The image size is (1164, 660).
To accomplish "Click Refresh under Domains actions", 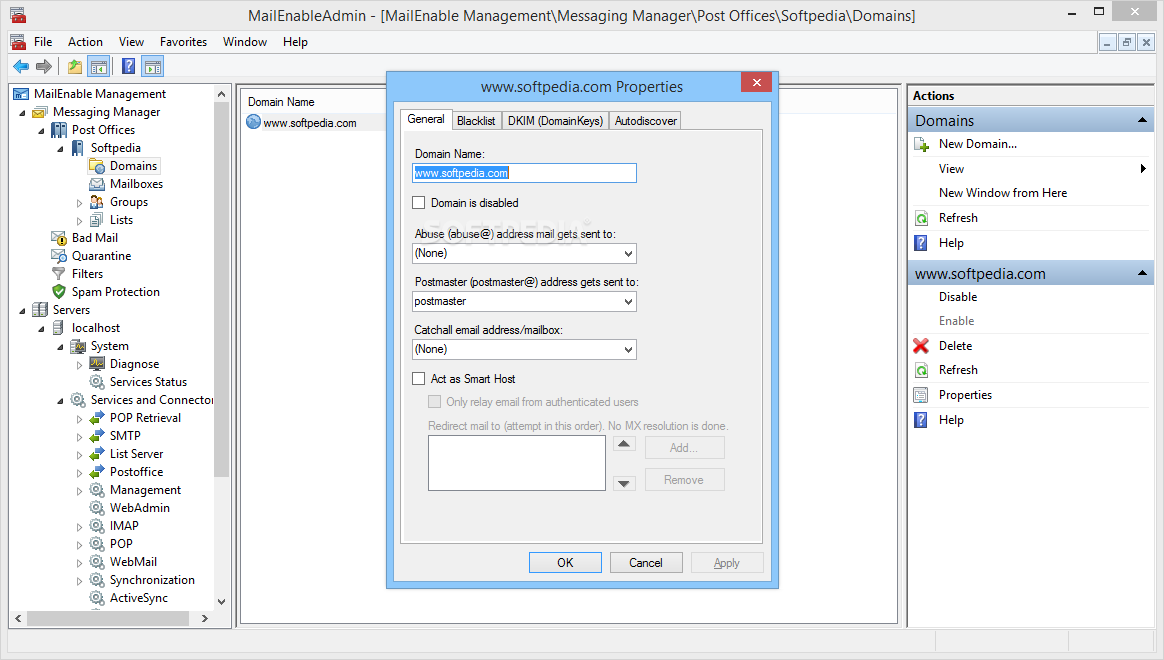I will (958, 218).
